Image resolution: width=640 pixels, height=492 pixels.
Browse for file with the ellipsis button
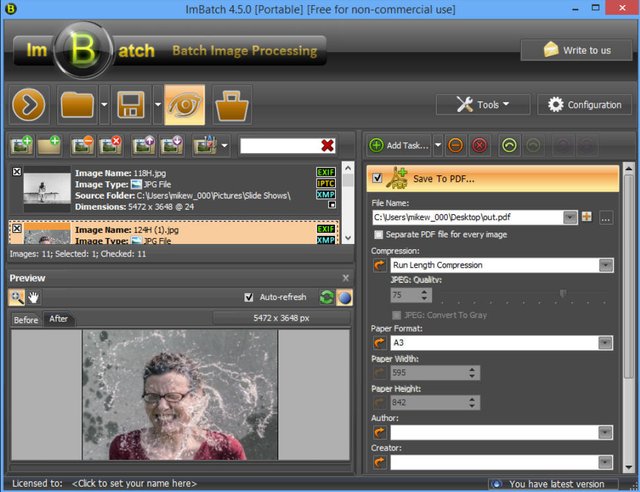pos(606,218)
